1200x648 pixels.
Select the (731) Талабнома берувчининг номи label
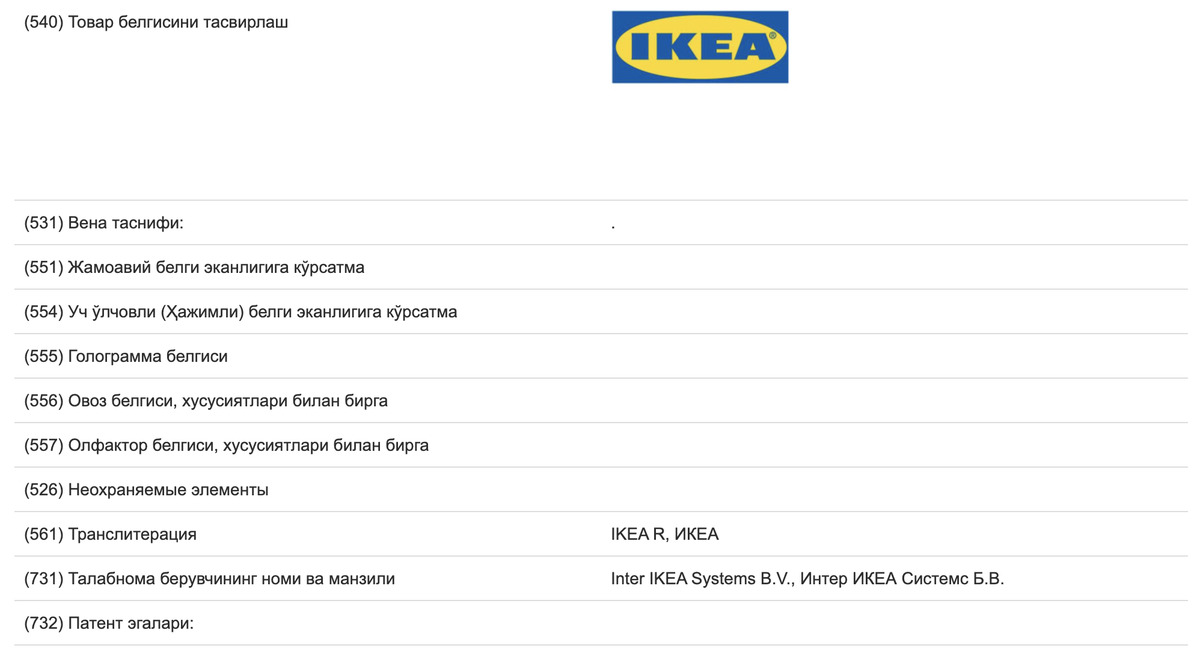coord(209,578)
